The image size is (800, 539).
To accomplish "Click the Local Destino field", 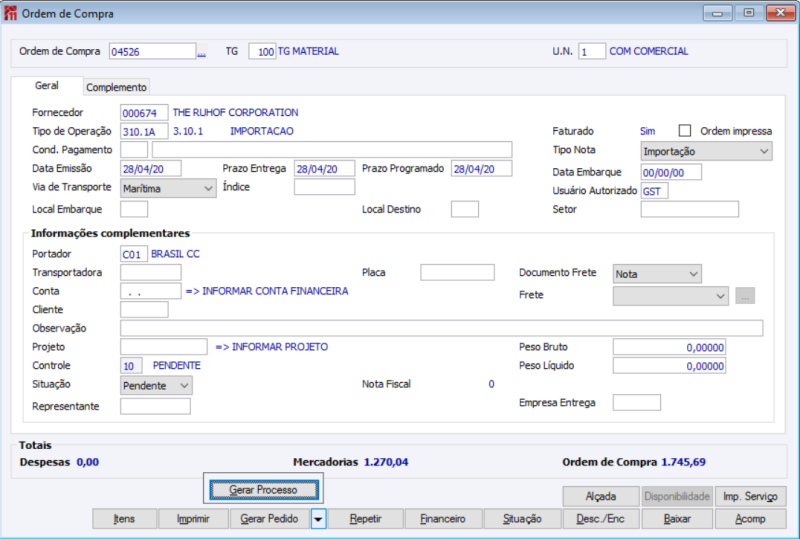I will click(x=465, y=209).
